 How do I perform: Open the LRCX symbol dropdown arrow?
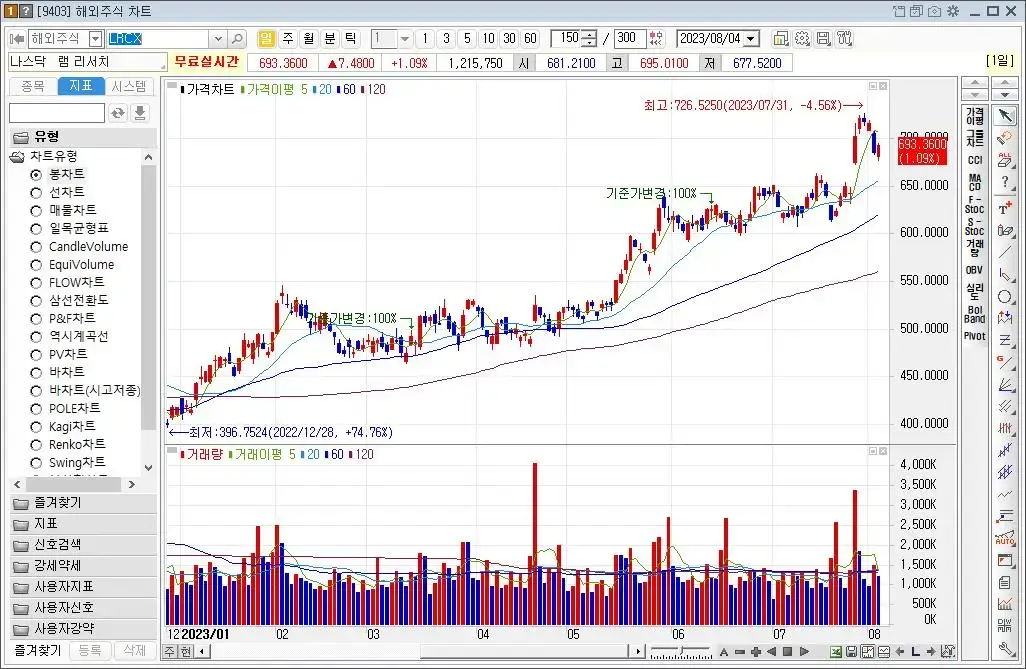click(219, 39)
